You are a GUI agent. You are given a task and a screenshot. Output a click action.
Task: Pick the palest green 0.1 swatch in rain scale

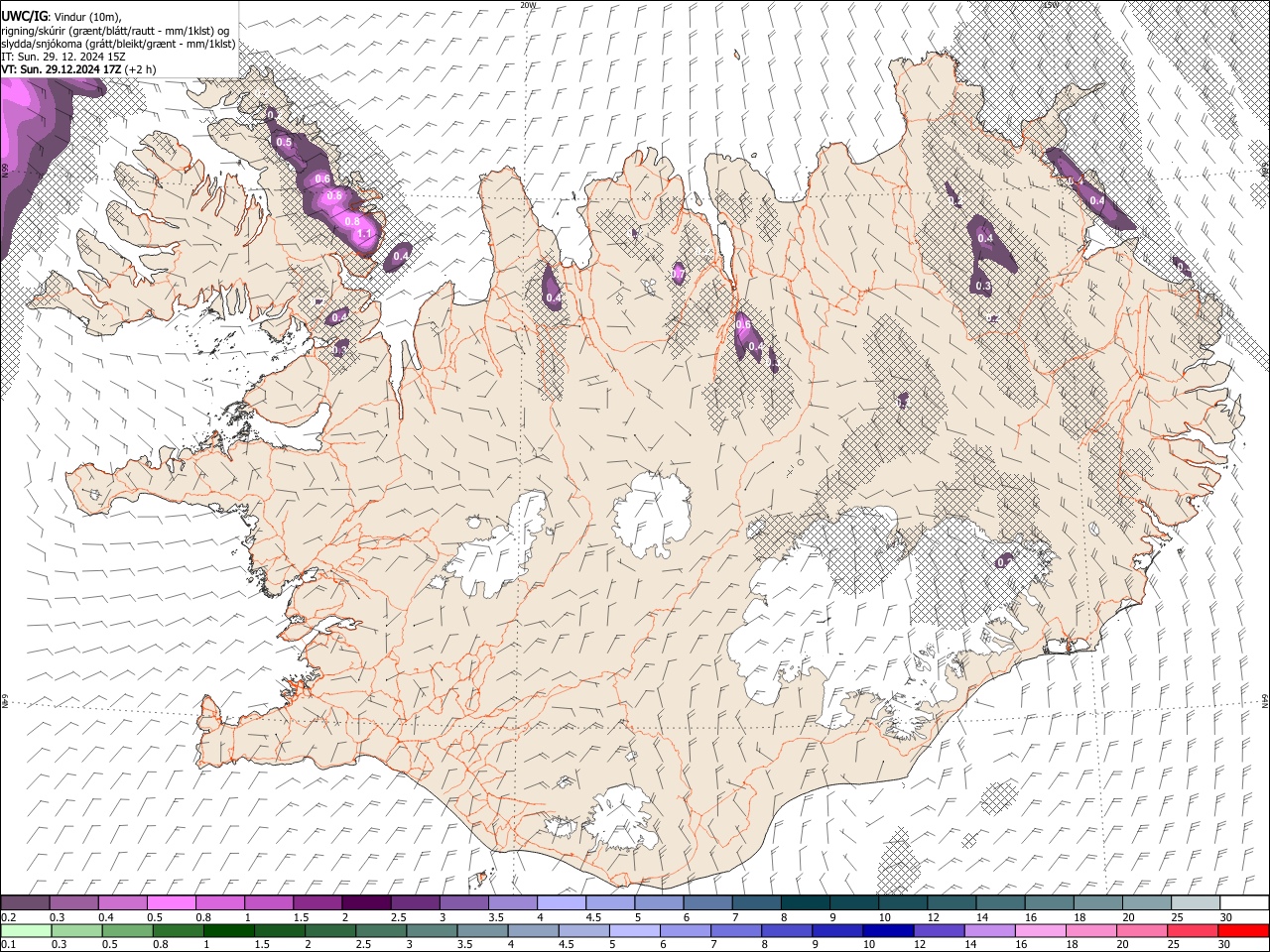point(26,930)
